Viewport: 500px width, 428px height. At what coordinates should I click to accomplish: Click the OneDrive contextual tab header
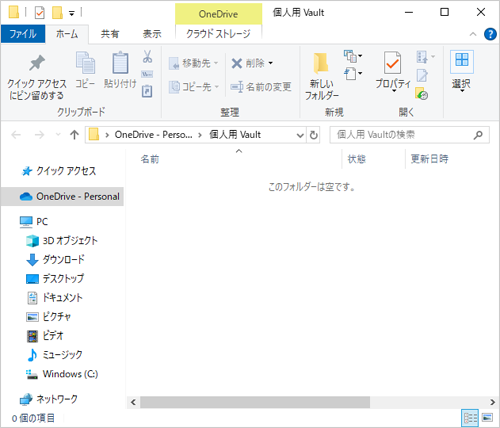click(x=218, y=14)
